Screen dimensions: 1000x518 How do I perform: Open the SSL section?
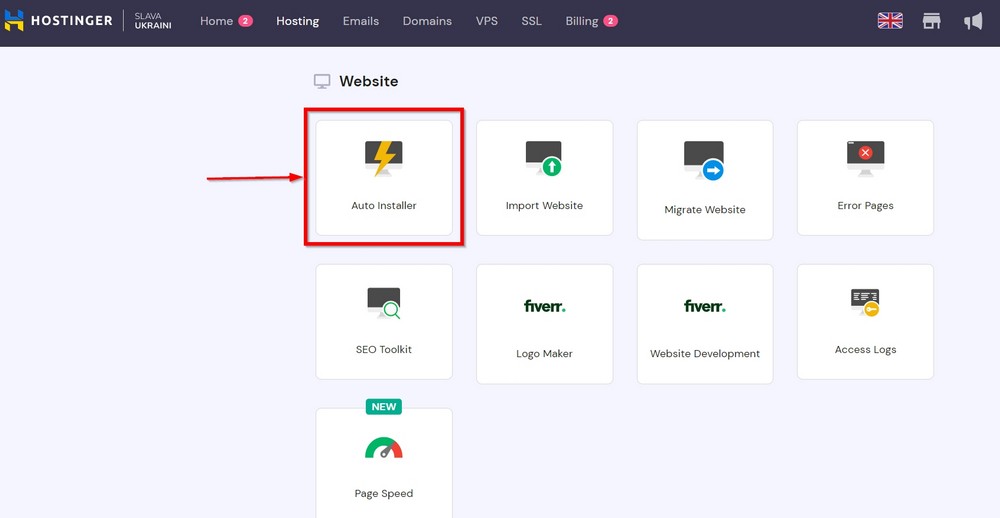click(531, 21)
